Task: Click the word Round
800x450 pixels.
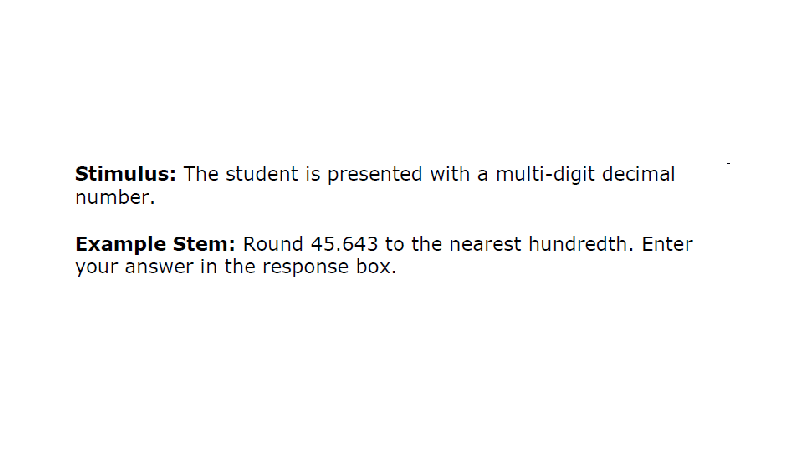Action: pos(273,244)
